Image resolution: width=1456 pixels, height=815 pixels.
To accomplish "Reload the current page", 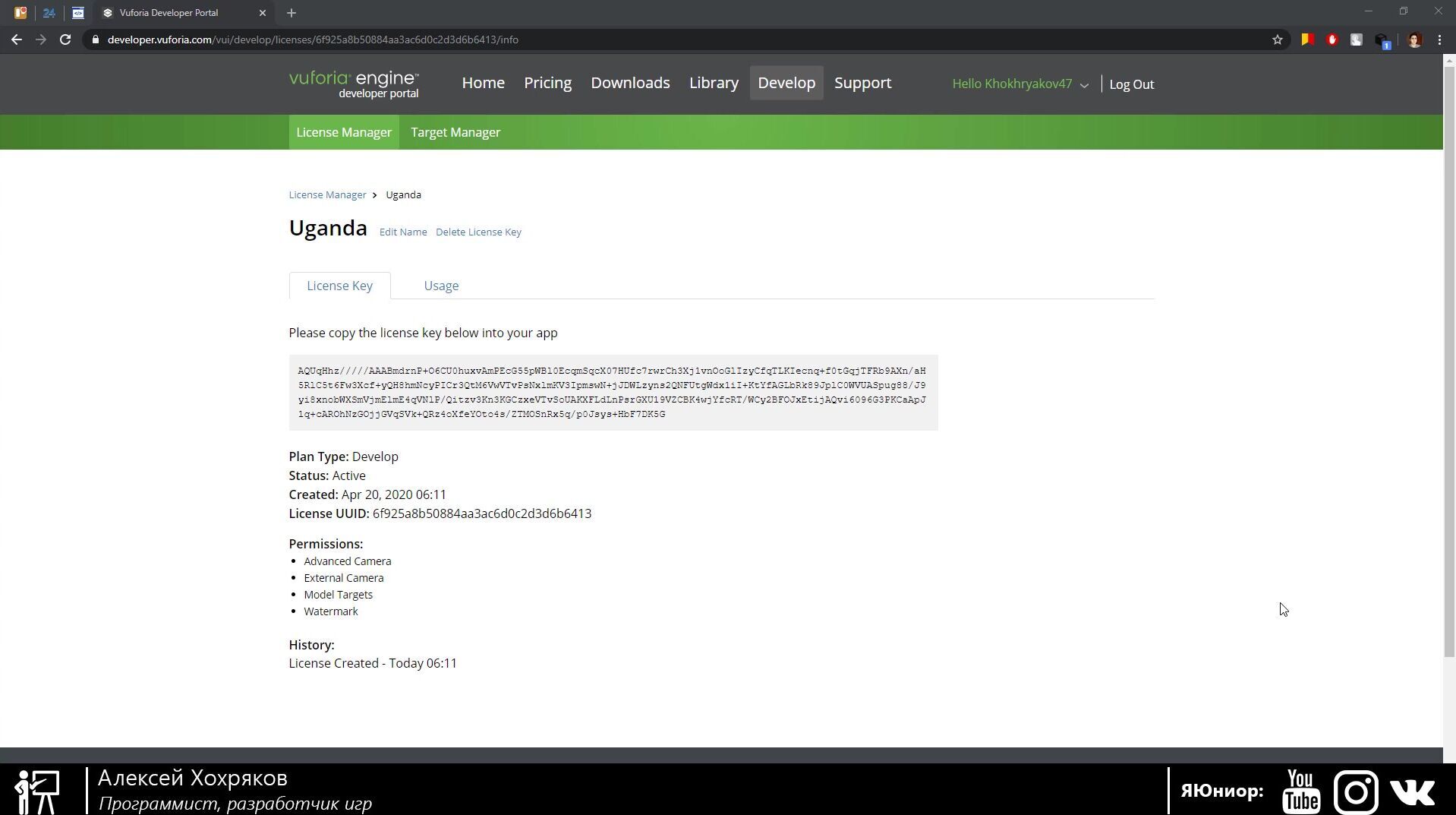I will [x=65, y=39].
